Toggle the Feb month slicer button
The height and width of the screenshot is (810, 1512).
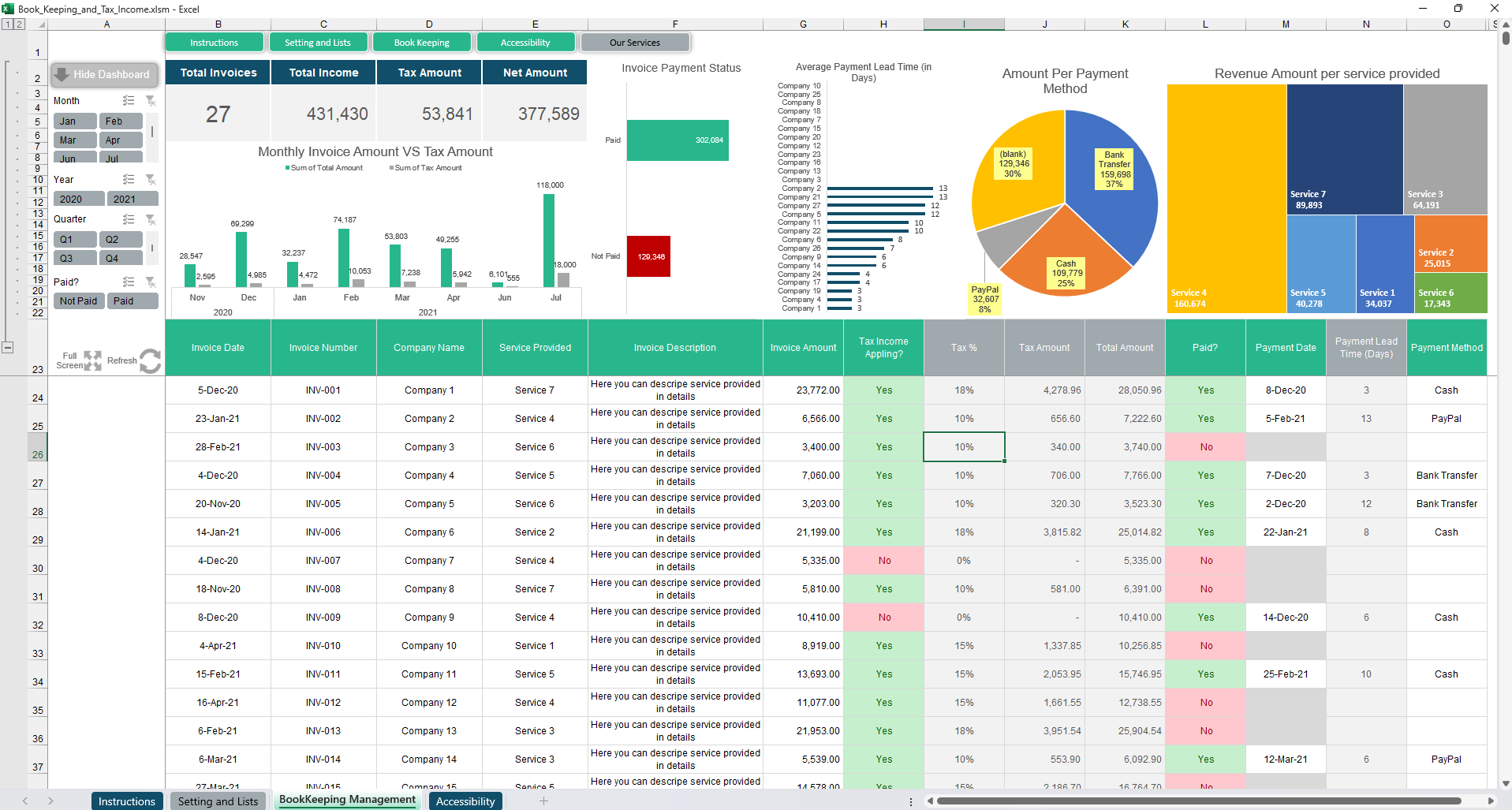[x=121, y=121]
